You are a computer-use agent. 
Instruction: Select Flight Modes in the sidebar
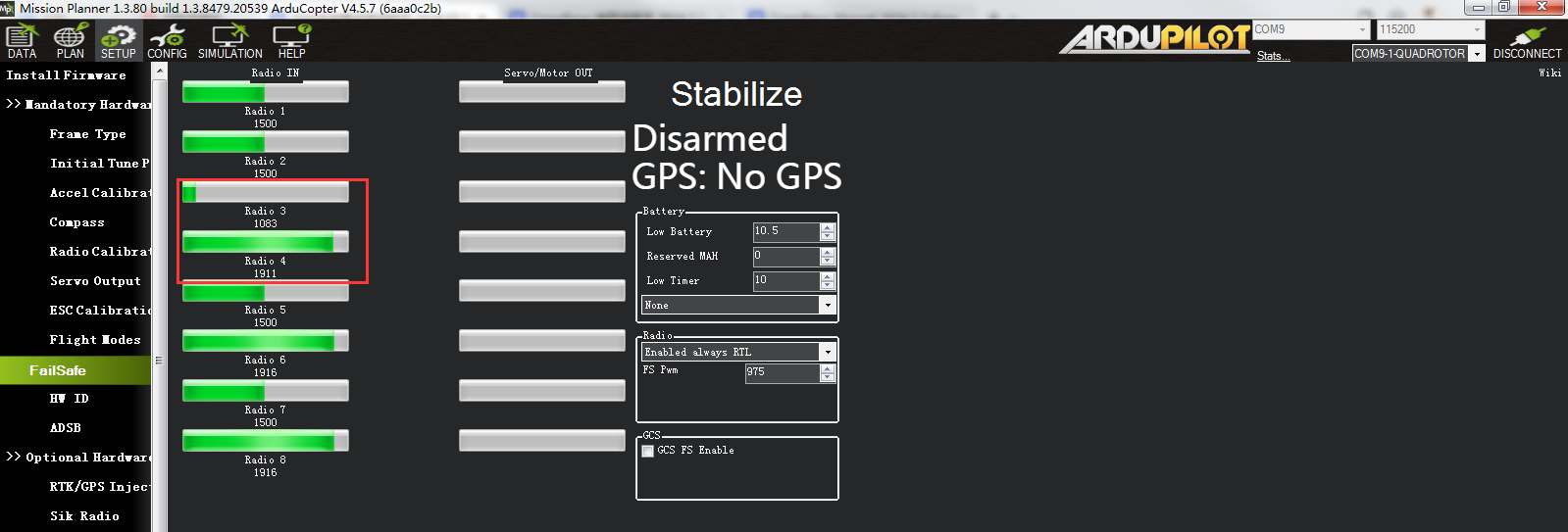(x=95, y=340)
